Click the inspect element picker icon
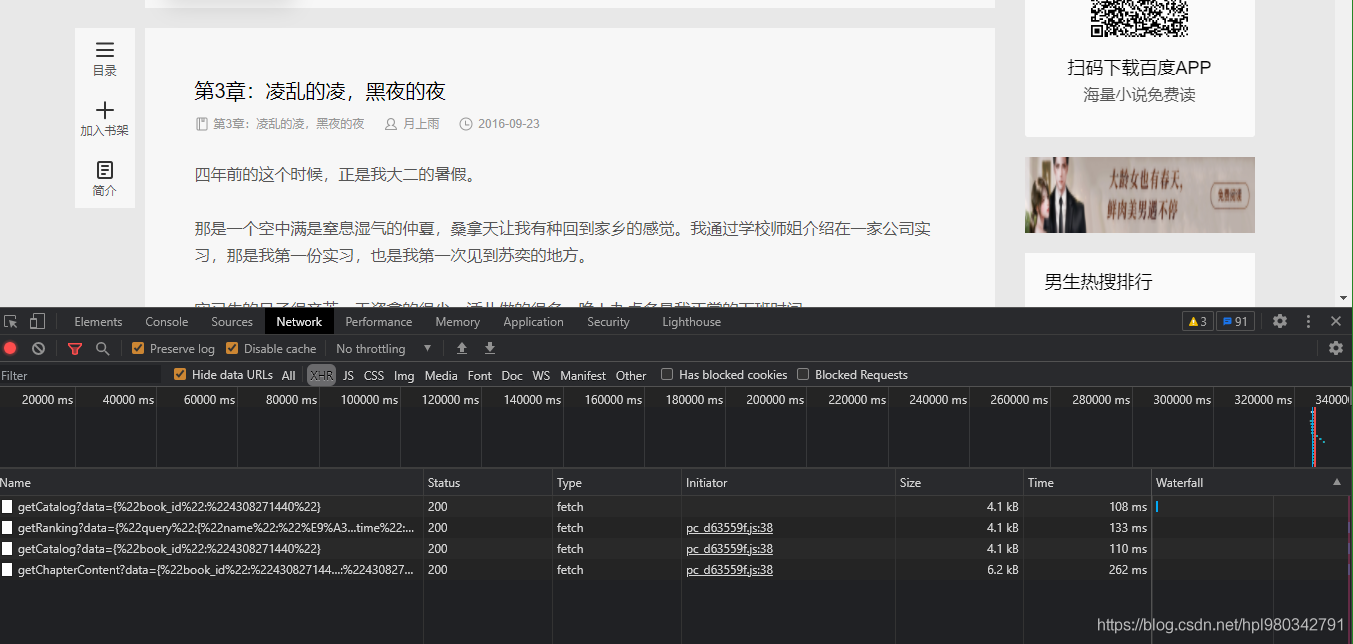Image resolution: width=1353 pixels, height=644 pixels. 11,322
